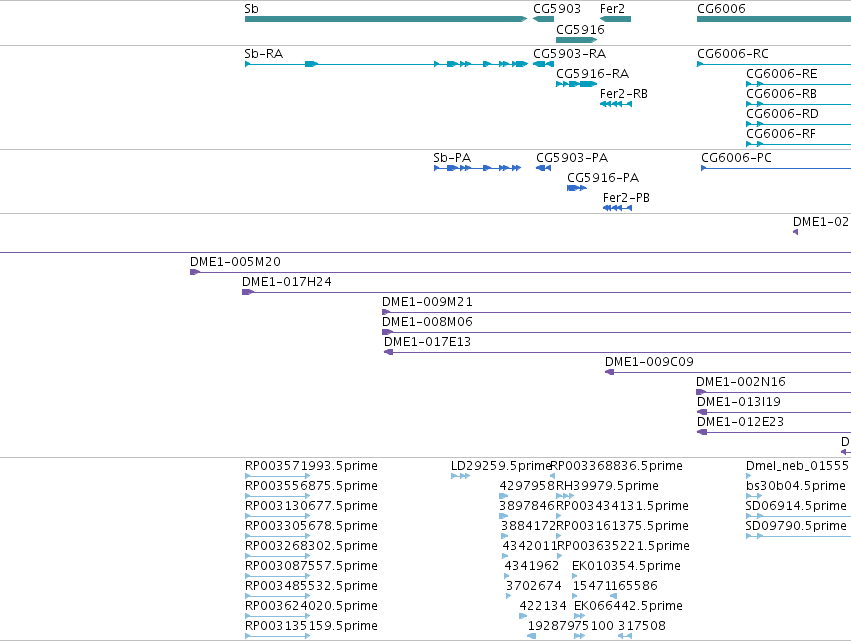Select the 4341962 feature label
The image size is (851, 641).
pos(532,566)
